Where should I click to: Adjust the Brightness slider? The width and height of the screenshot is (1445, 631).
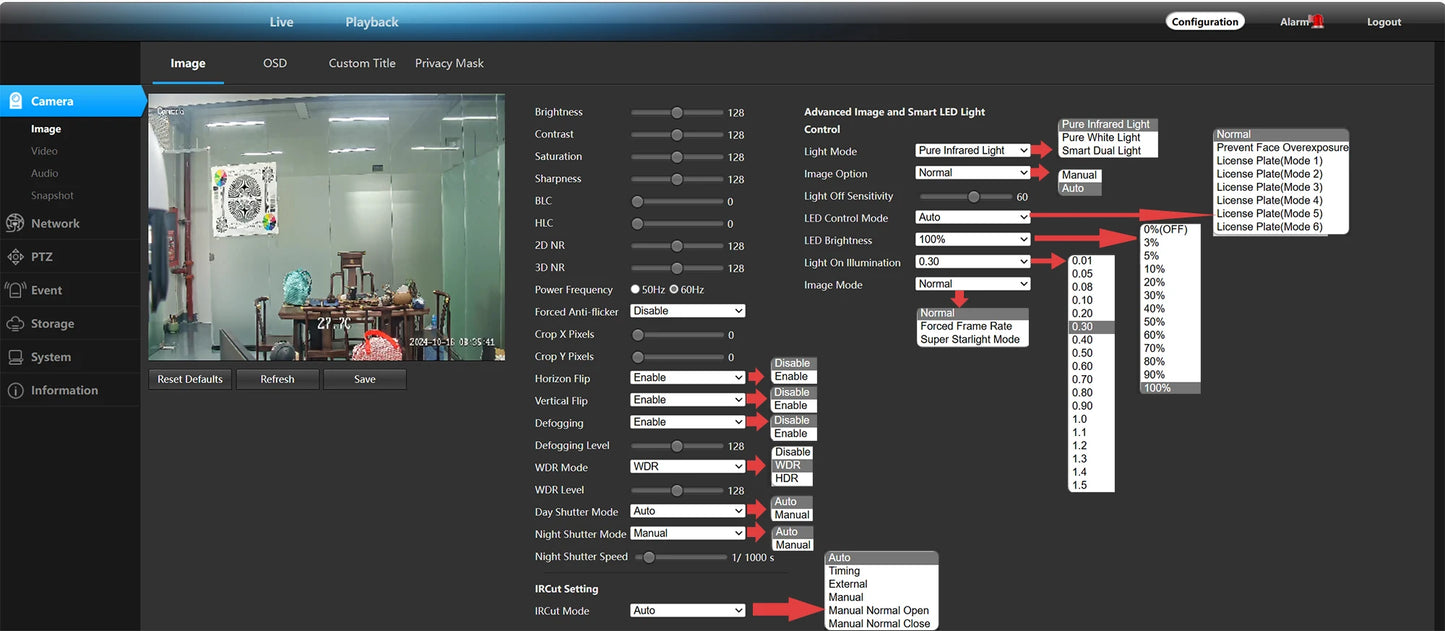[x=677, y=112]
